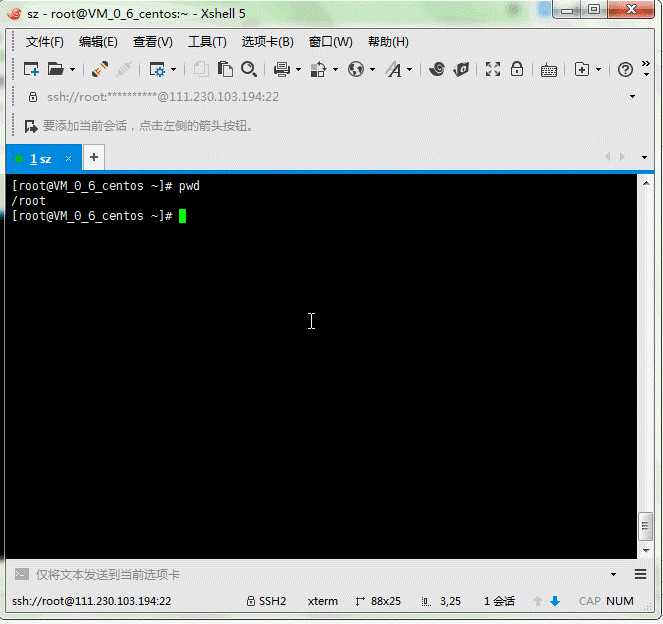The height and width of the screenshot is (624, 663).
Task: Click the xterm status bar entry
Action: tap(323, 601)
